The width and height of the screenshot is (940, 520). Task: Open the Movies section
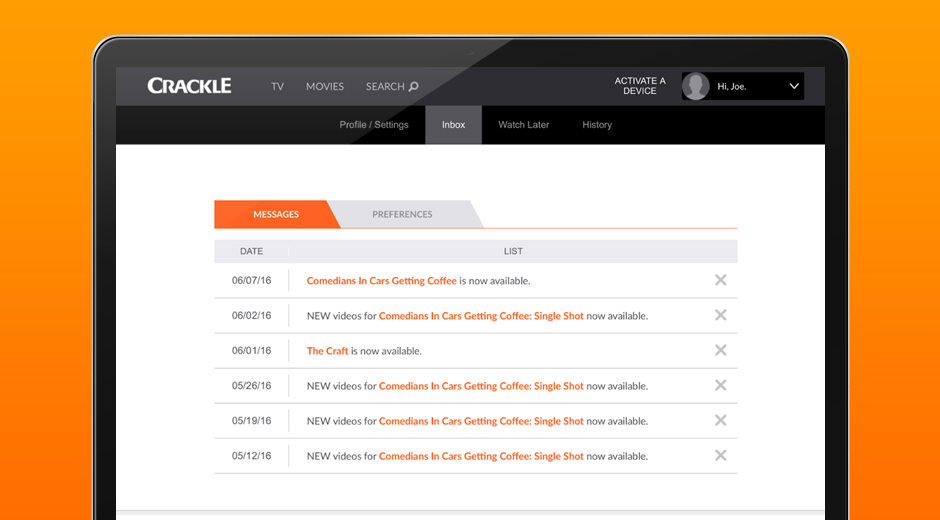point(325,86)
